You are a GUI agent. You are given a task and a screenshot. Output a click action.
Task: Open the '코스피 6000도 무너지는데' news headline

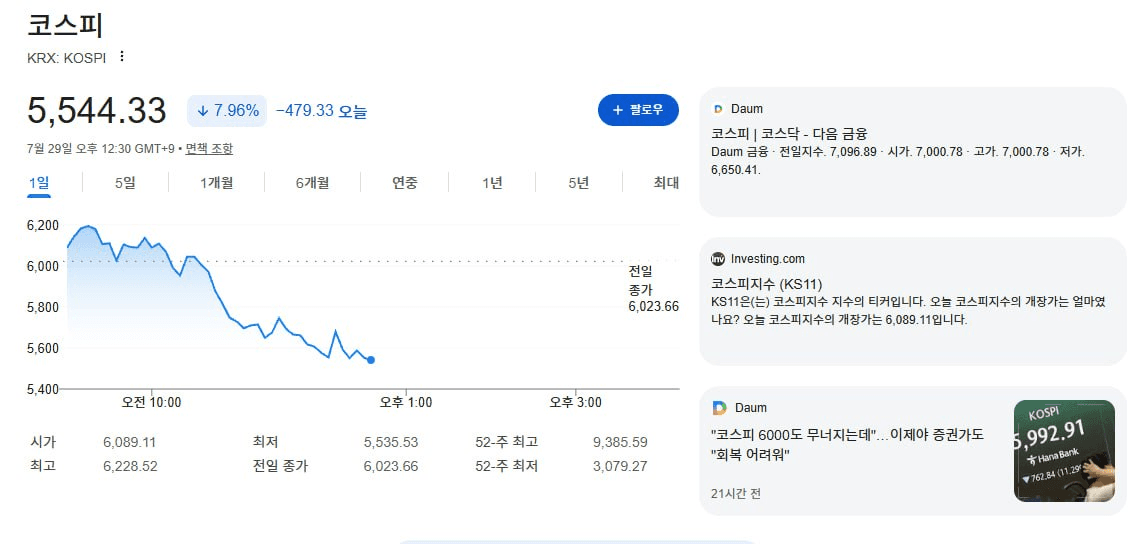coord(847,444)
